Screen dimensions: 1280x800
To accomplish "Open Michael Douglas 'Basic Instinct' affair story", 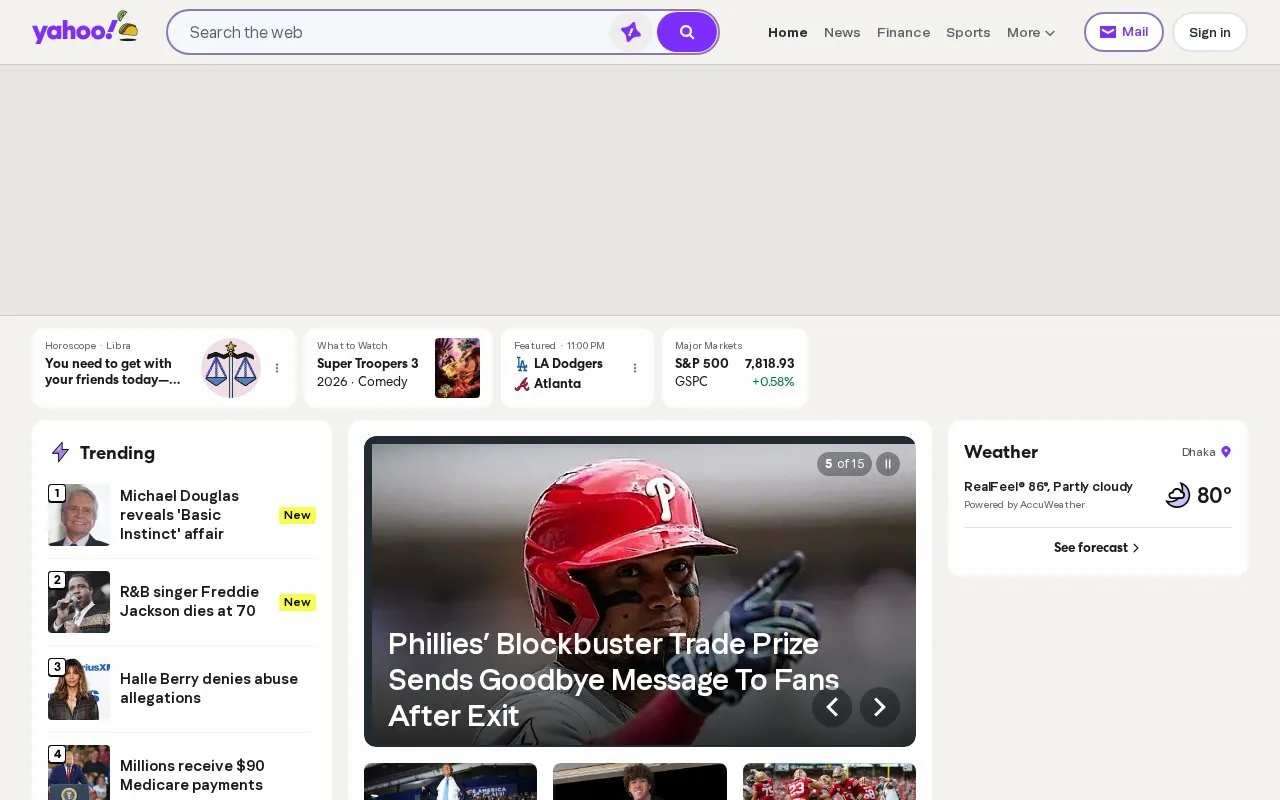I will [180, 515].
